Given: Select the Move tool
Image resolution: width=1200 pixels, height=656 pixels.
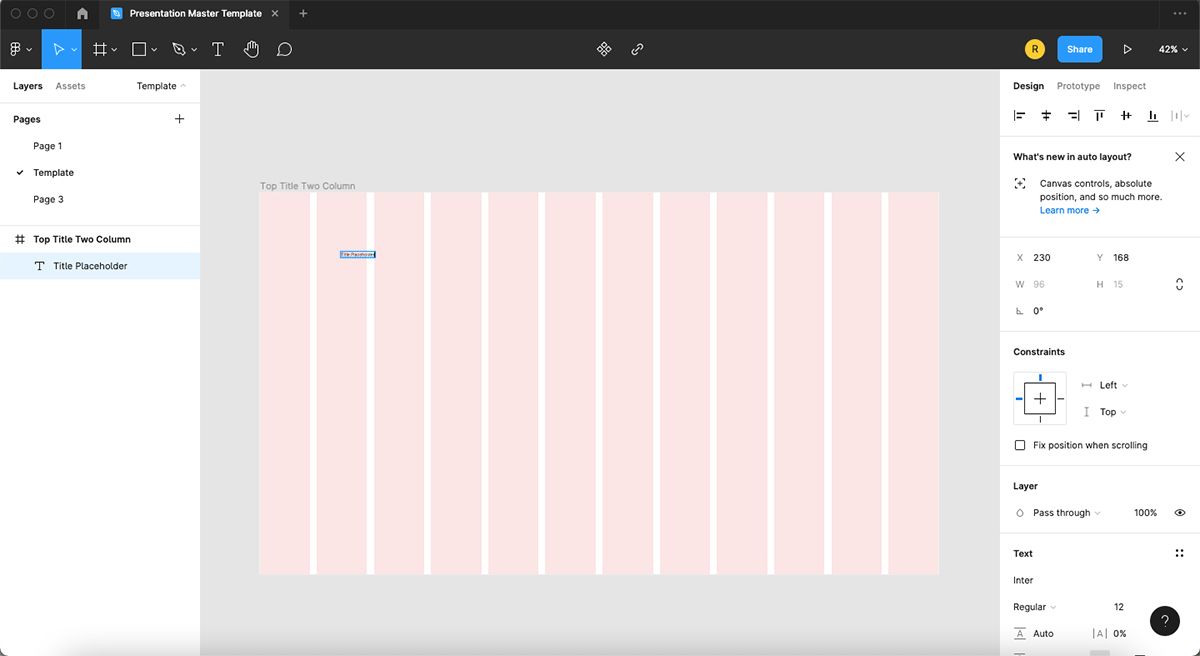Looking at the screenshot, I should pos(60,48).
